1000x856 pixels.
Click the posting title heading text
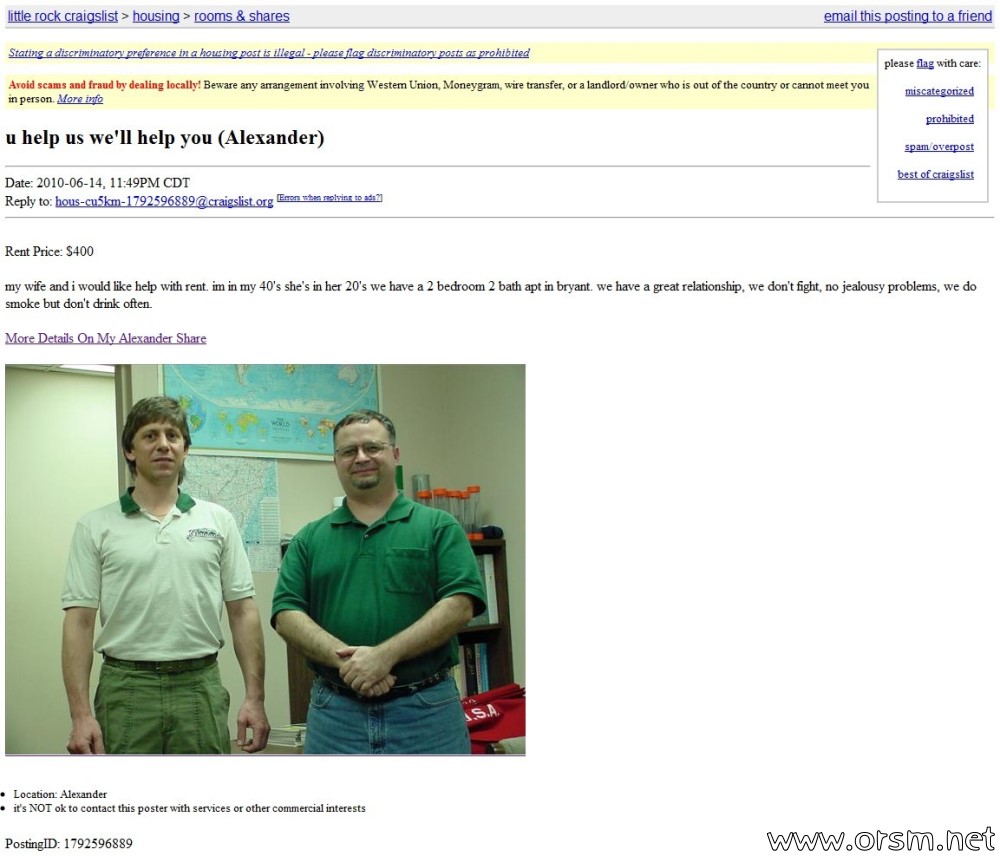pyautogui.click(x=165, y=137)
